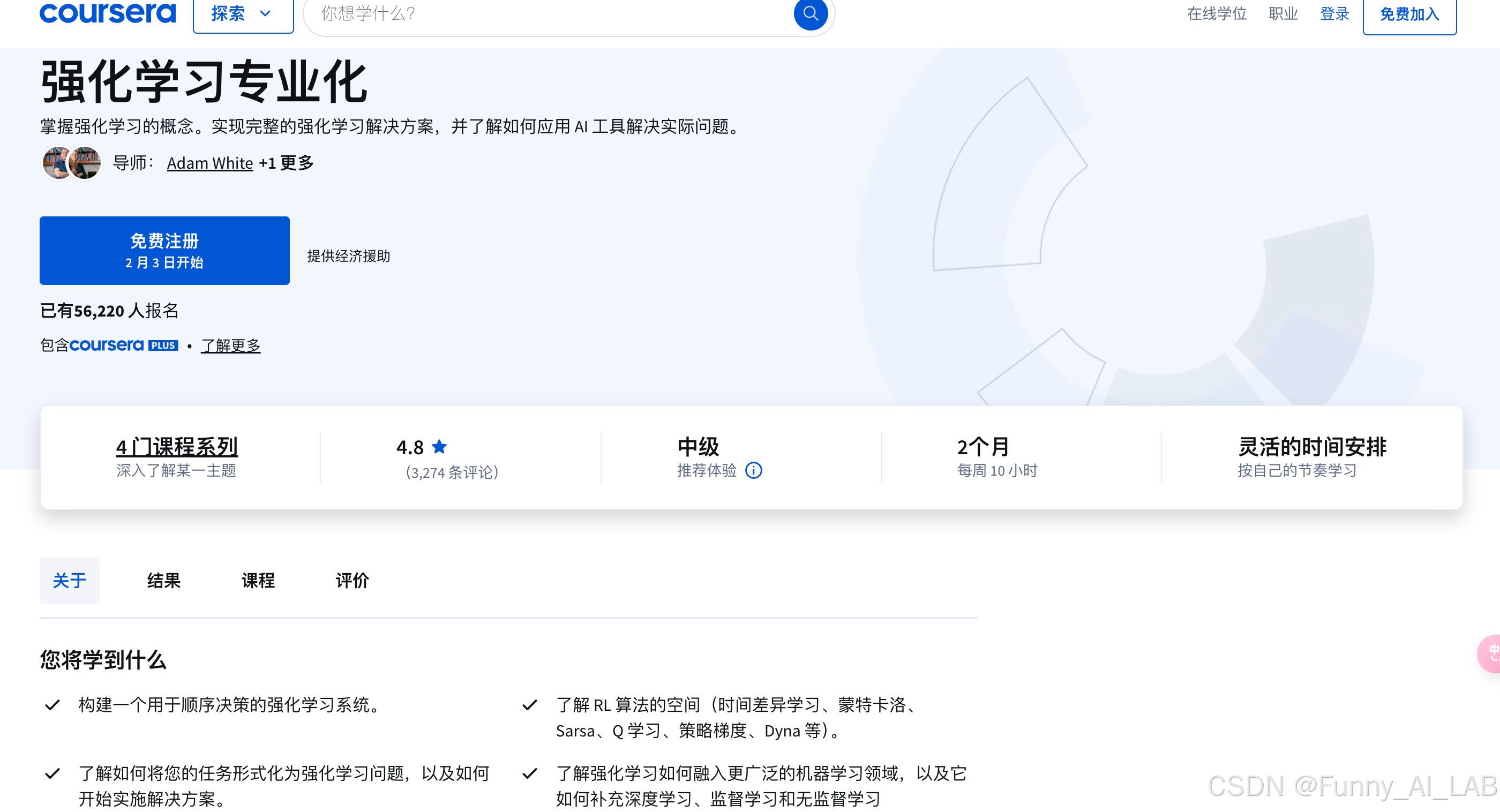Open the 4 门课程系列 link

click(176, 447)
